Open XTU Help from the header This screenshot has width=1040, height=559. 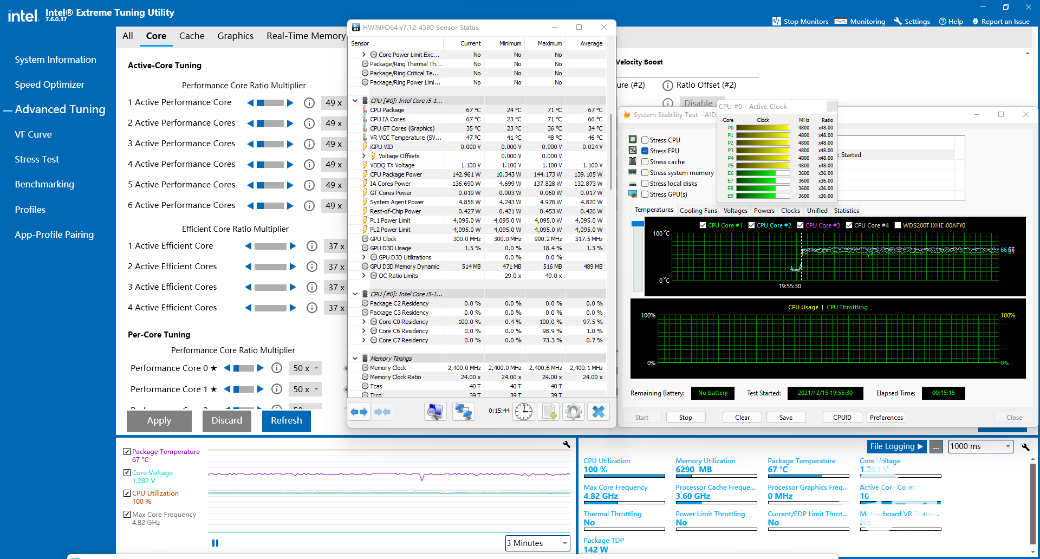(950, 21)
